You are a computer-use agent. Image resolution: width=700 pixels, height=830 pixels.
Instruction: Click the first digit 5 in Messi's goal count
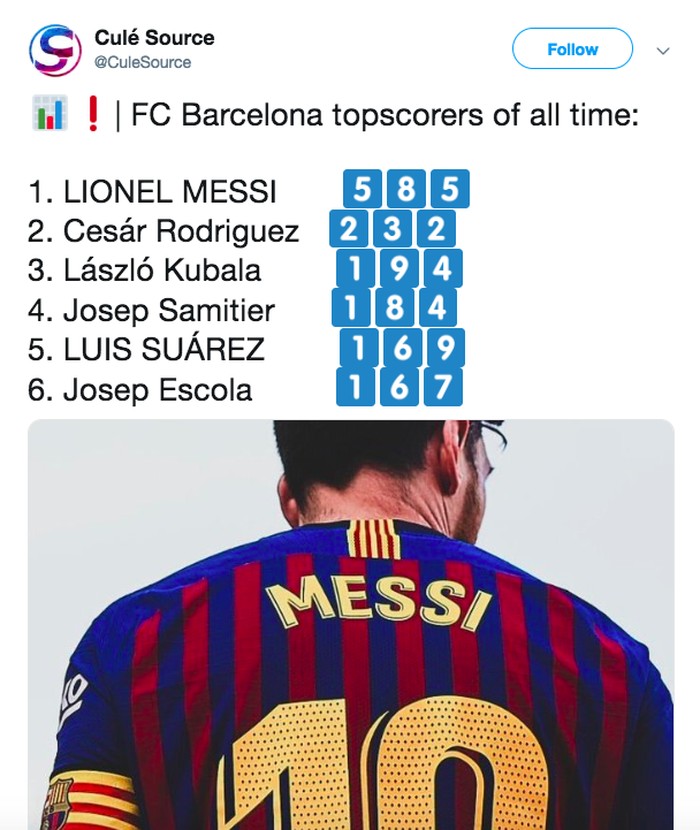coord(361,189)
